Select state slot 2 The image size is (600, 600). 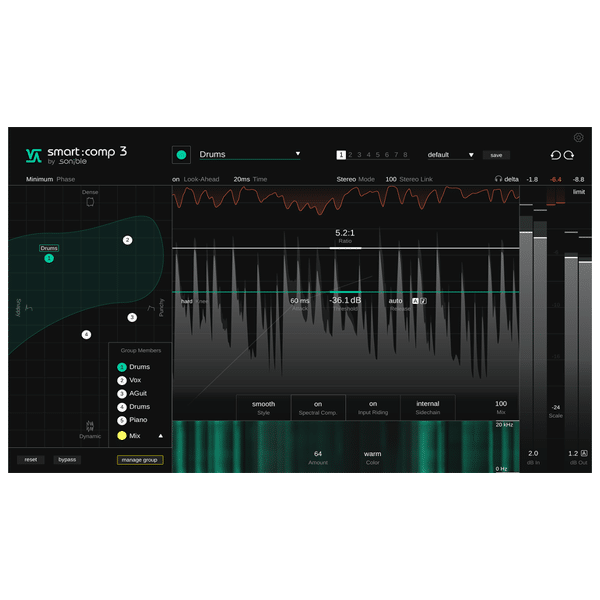point(350,155)
